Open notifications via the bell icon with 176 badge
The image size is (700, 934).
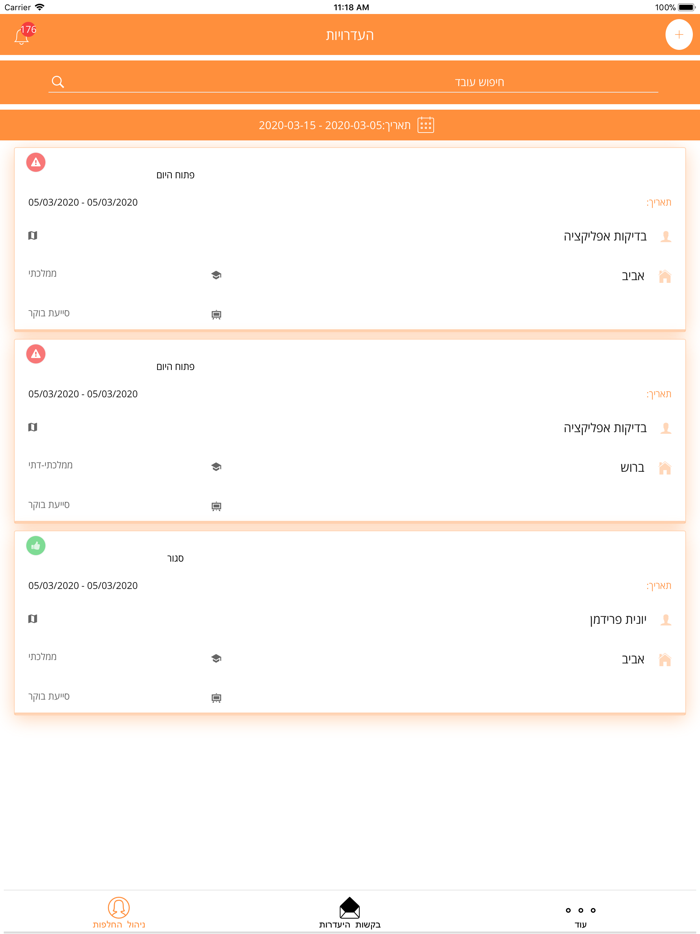coord(20,35)
